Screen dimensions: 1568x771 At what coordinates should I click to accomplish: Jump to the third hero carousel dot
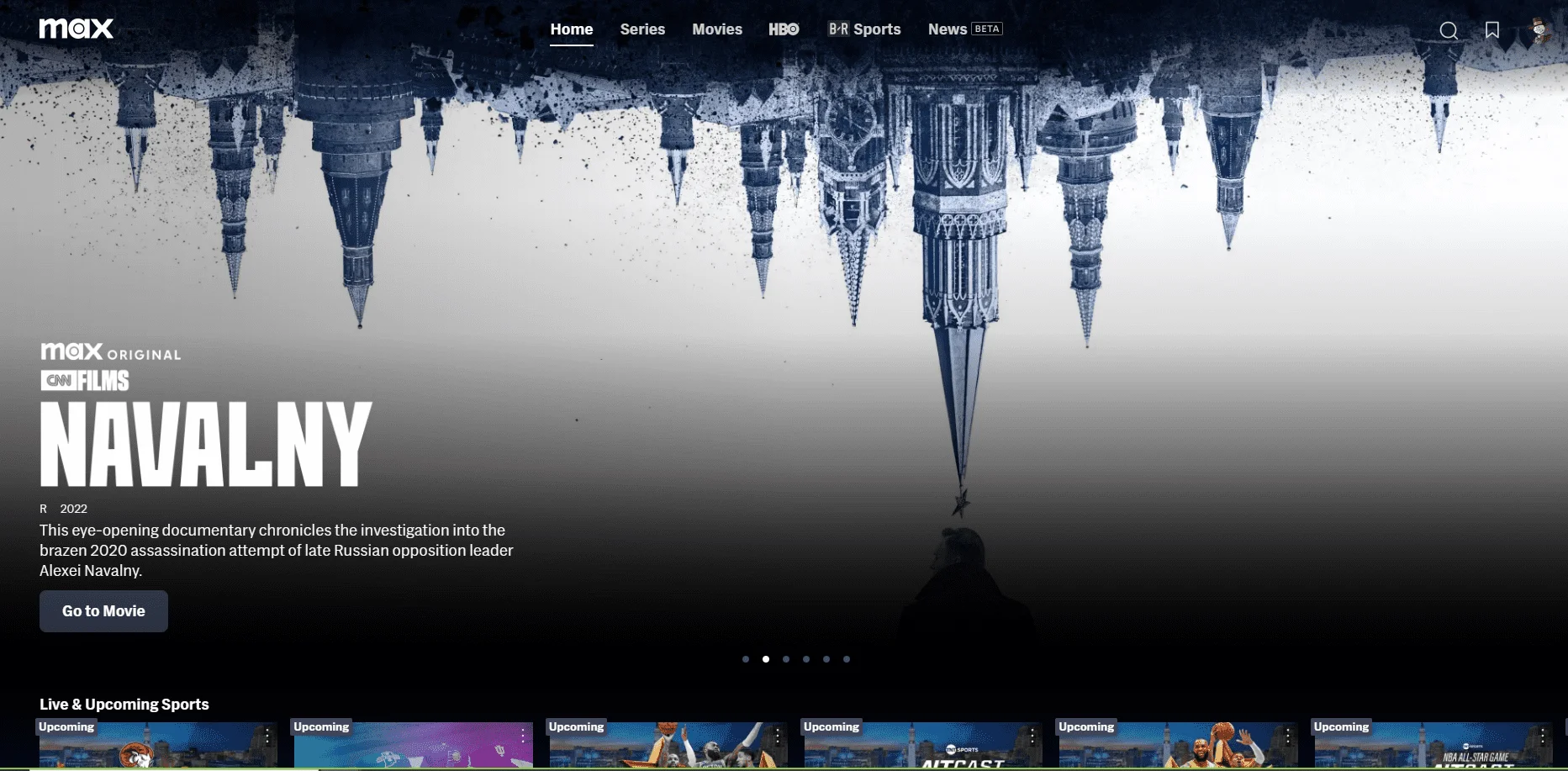click(786, 659)
